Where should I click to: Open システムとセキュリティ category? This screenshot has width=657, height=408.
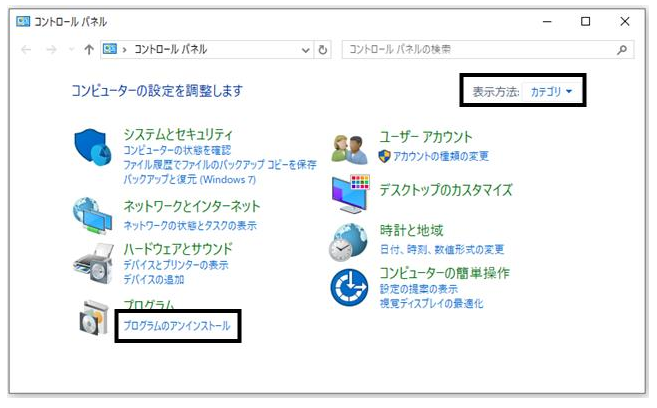click(x=178, y=134)
